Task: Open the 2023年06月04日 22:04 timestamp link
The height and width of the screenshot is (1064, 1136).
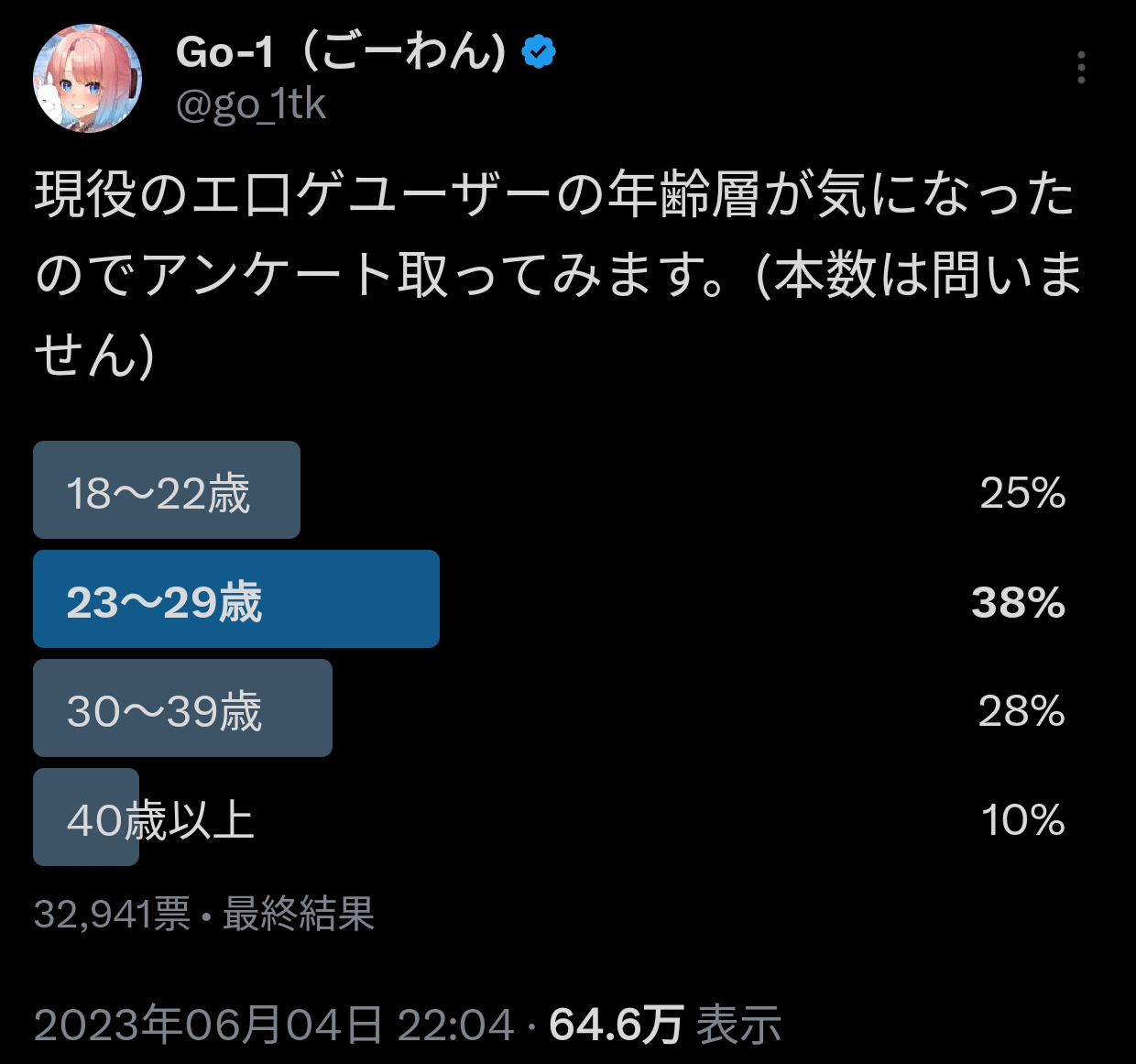Action: point(274,1024)
